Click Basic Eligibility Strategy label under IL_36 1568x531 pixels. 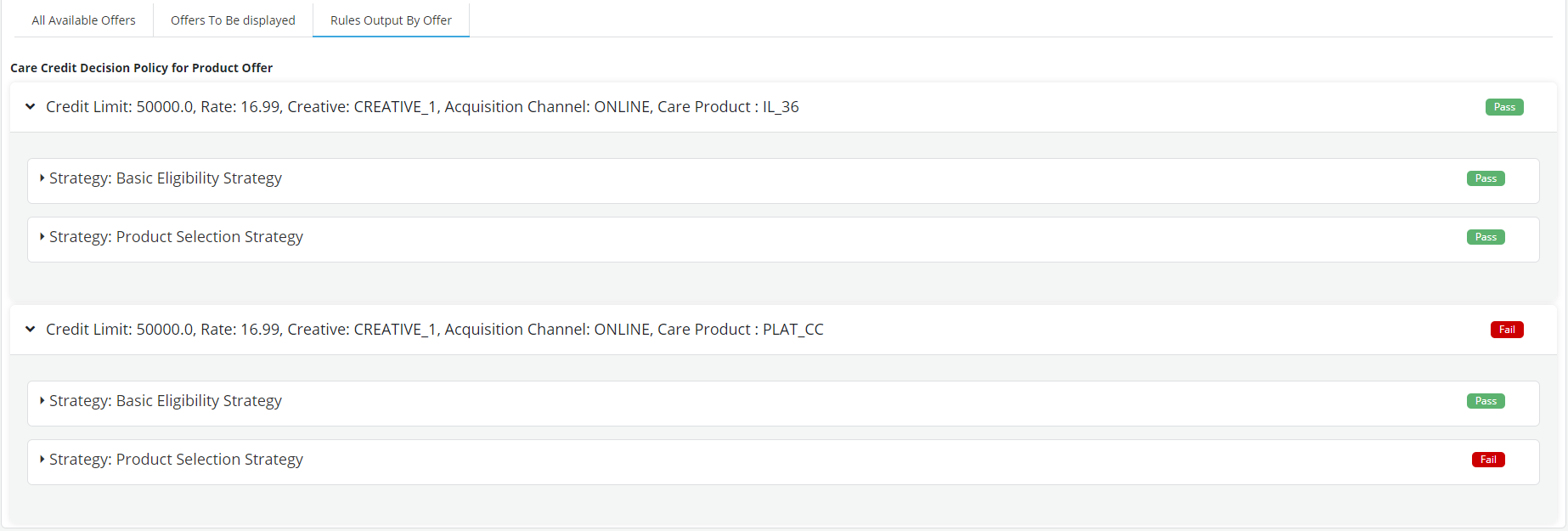coord(166,178)
